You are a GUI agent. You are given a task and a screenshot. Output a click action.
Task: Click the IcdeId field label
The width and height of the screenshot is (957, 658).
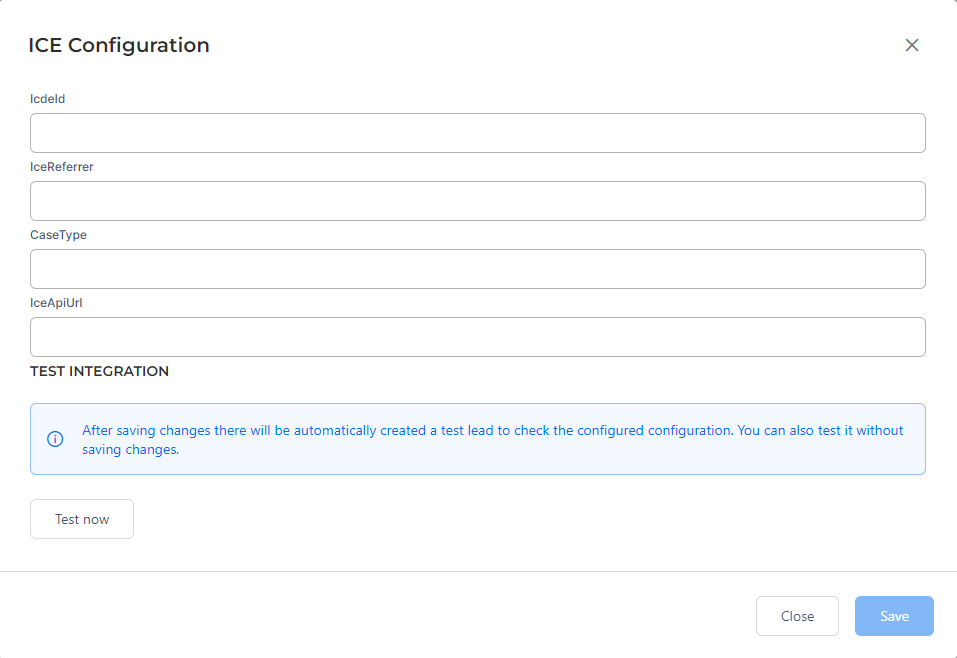coord(47,99)
